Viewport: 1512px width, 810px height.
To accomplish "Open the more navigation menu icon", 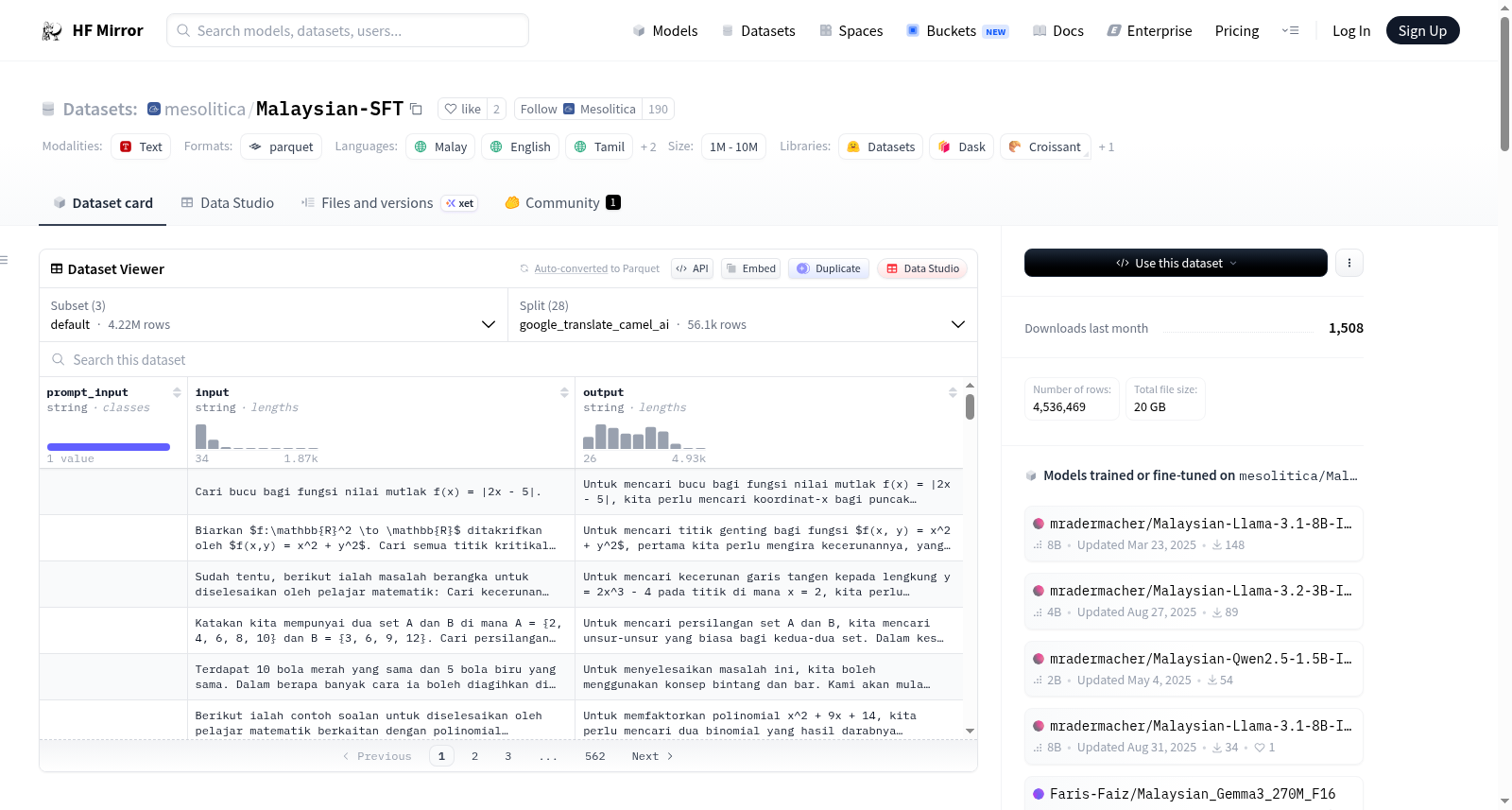I will (x=1290, y=30).
